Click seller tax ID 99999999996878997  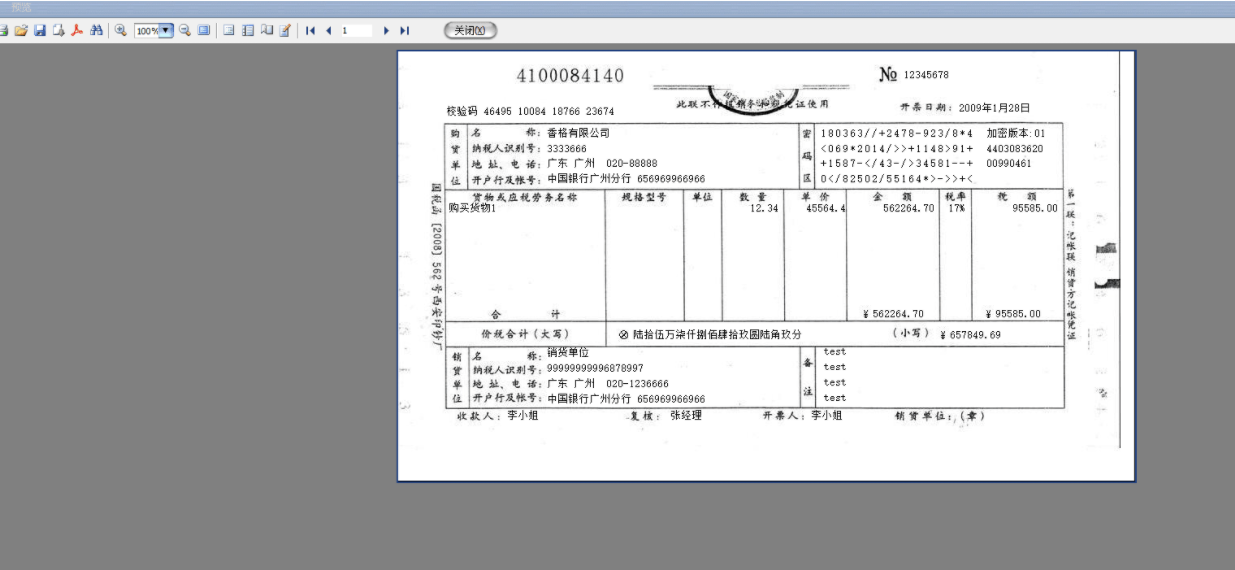596,368
